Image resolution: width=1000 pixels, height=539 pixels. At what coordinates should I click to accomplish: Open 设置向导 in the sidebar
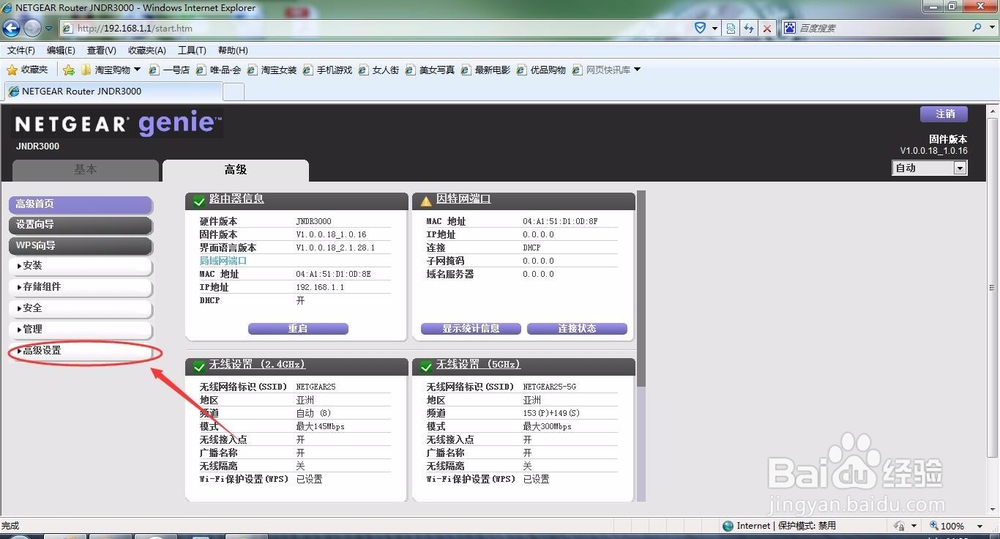click(x=80, y=225)
